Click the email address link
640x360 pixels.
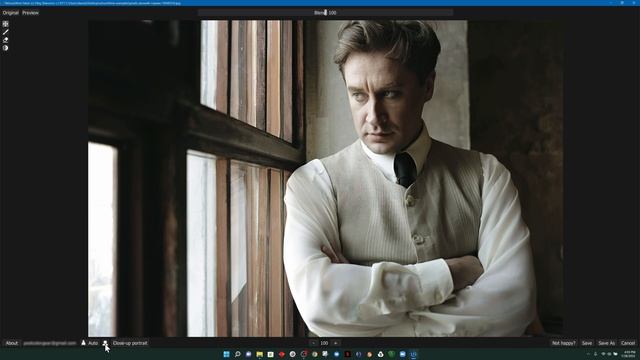click(x=50, y=343)
